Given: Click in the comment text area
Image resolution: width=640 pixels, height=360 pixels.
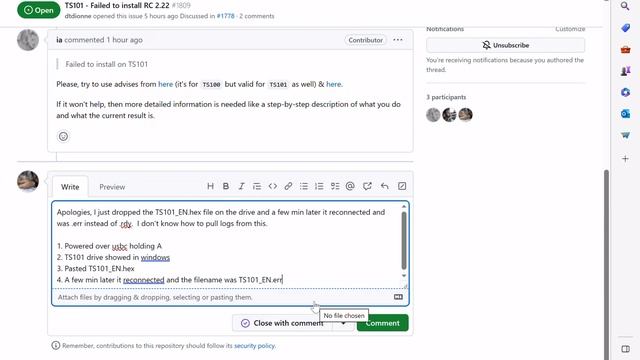Looking at the screenshot, I should click(227, 245).
